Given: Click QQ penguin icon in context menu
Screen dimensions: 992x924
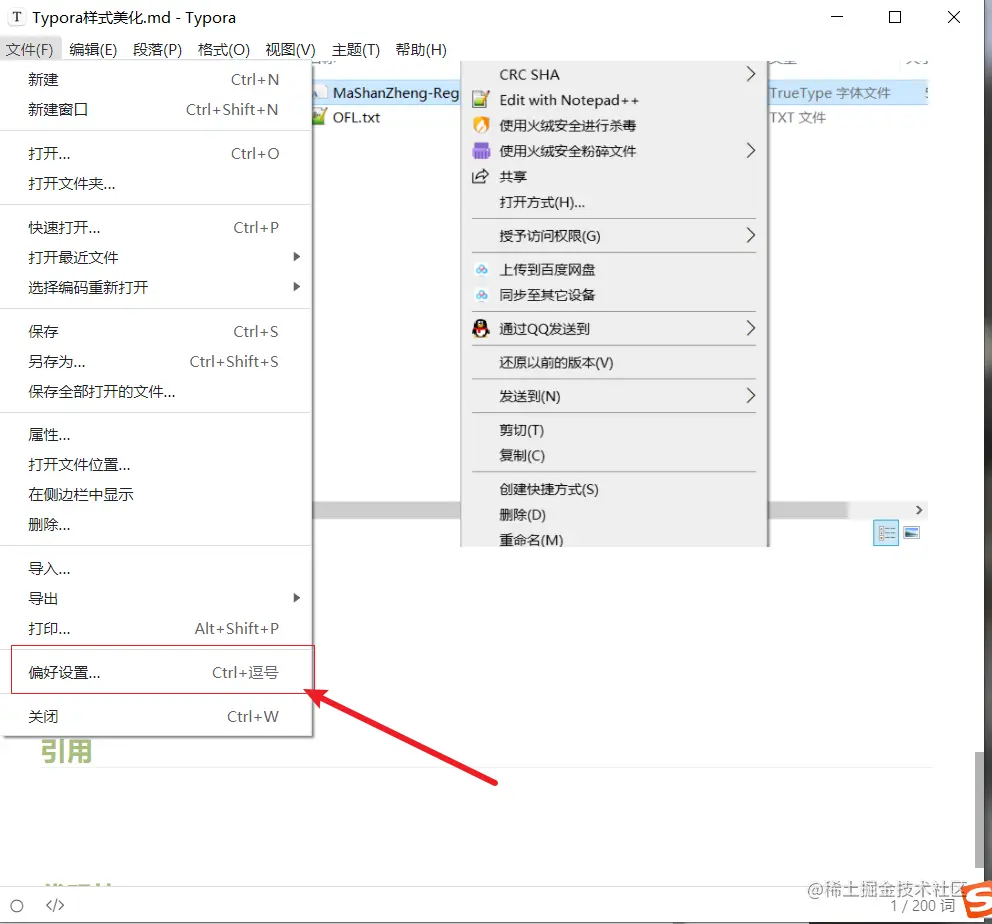Looking at the screenshot, I should point(481,328).
